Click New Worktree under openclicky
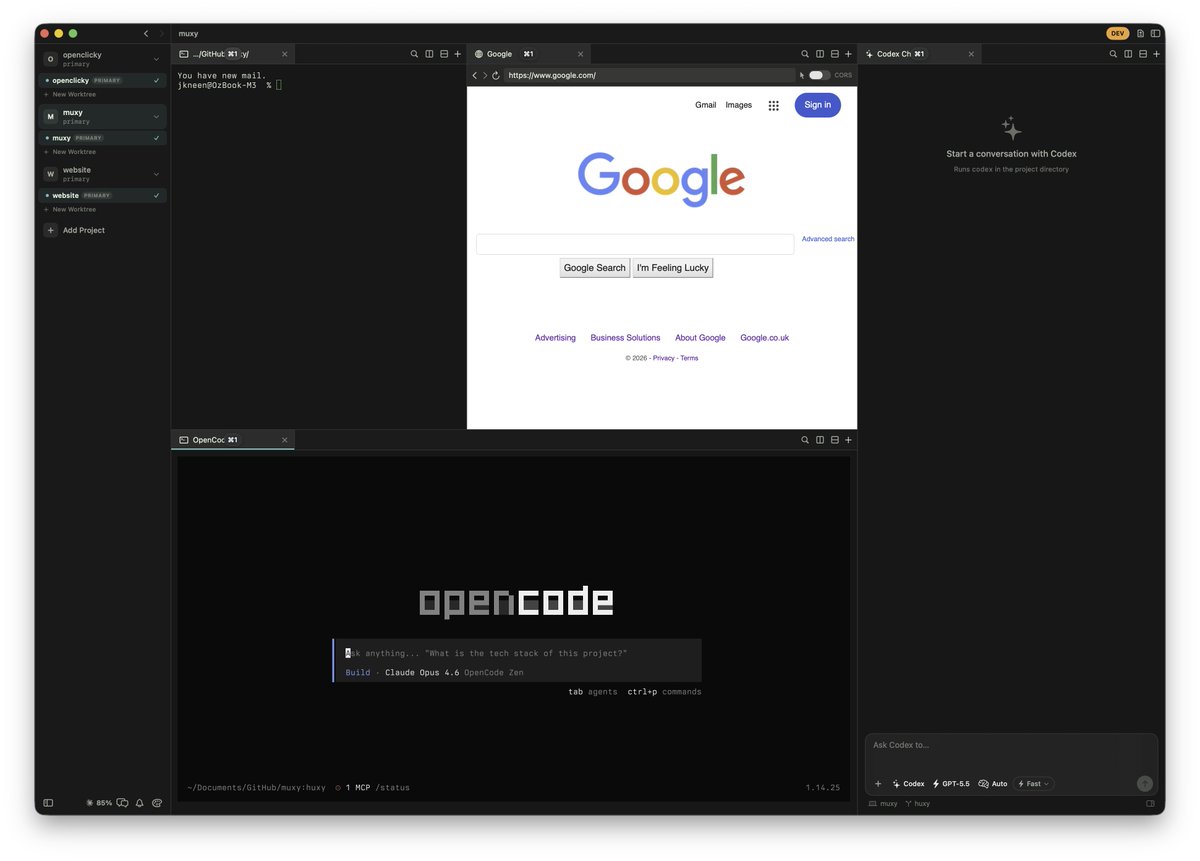This screenshot has height=861, width=1200. [70, 94]
